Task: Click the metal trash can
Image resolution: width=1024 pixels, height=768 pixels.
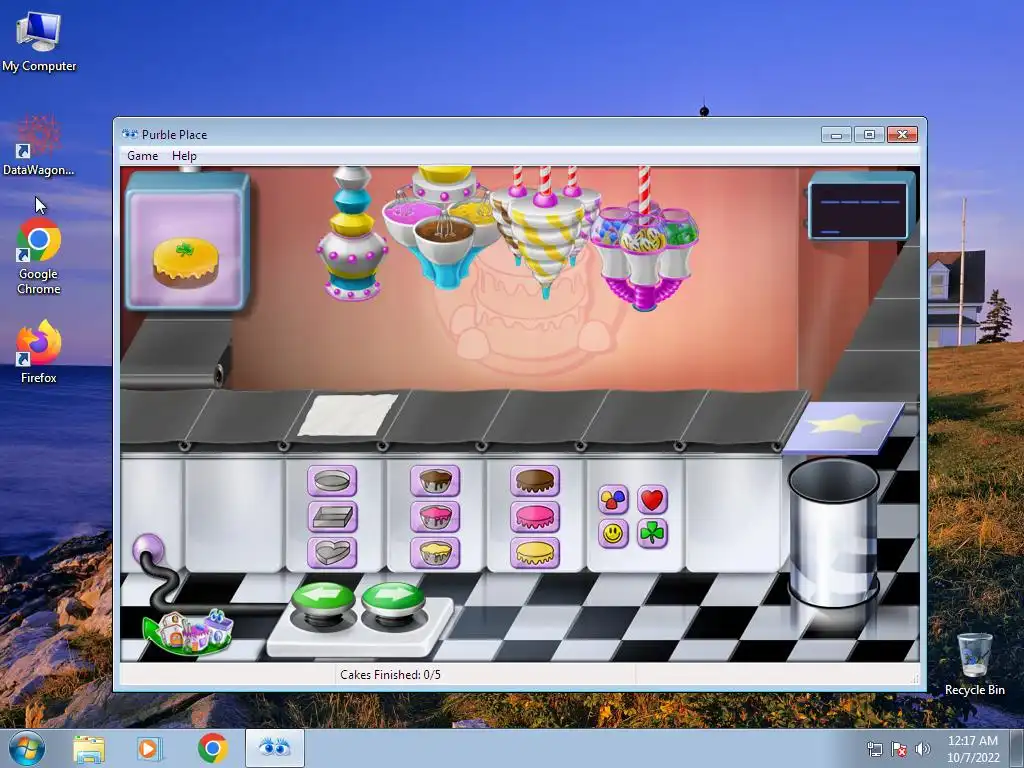Action: click(x=834, y=532)
